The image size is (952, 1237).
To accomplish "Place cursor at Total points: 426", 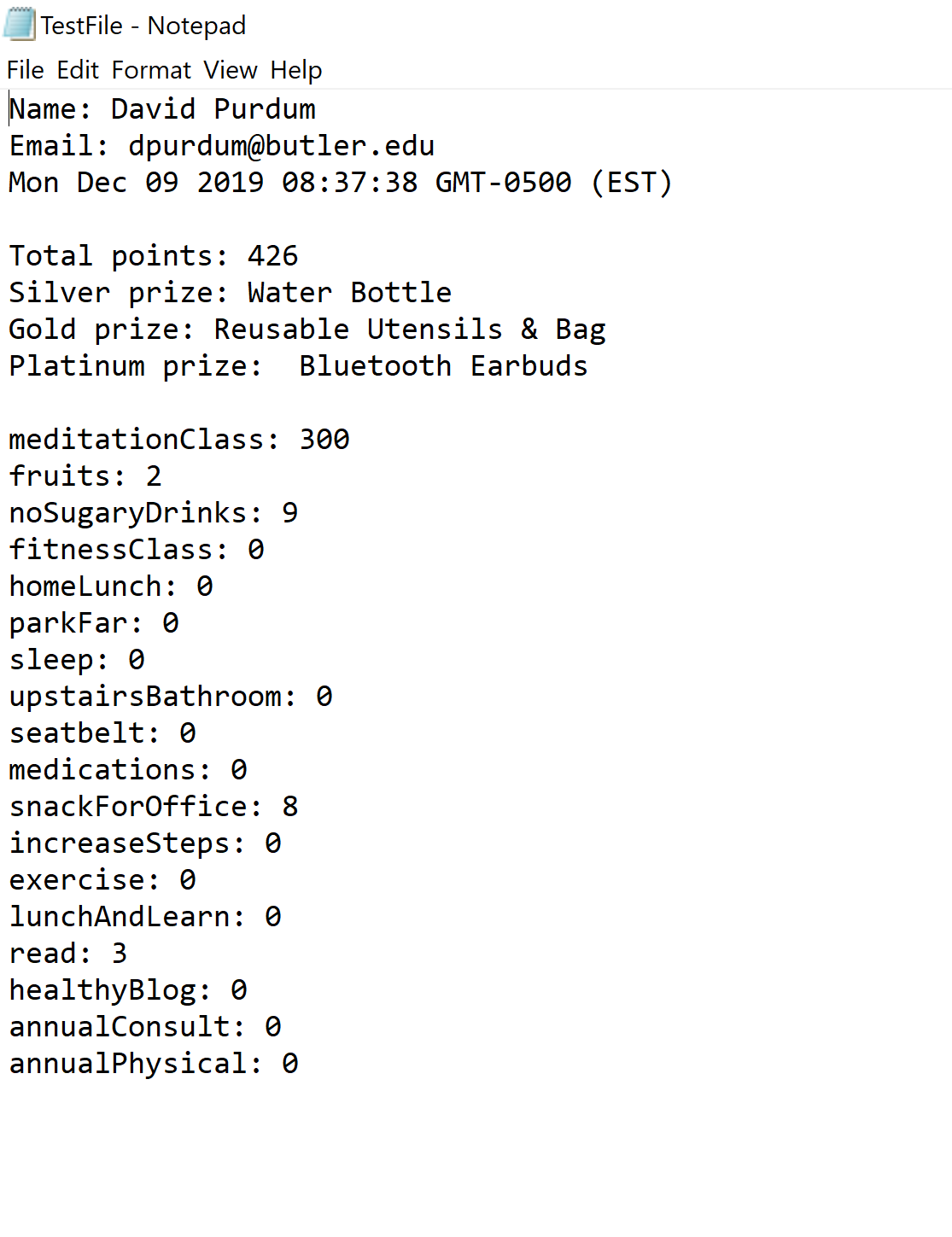I will point(154,256).
